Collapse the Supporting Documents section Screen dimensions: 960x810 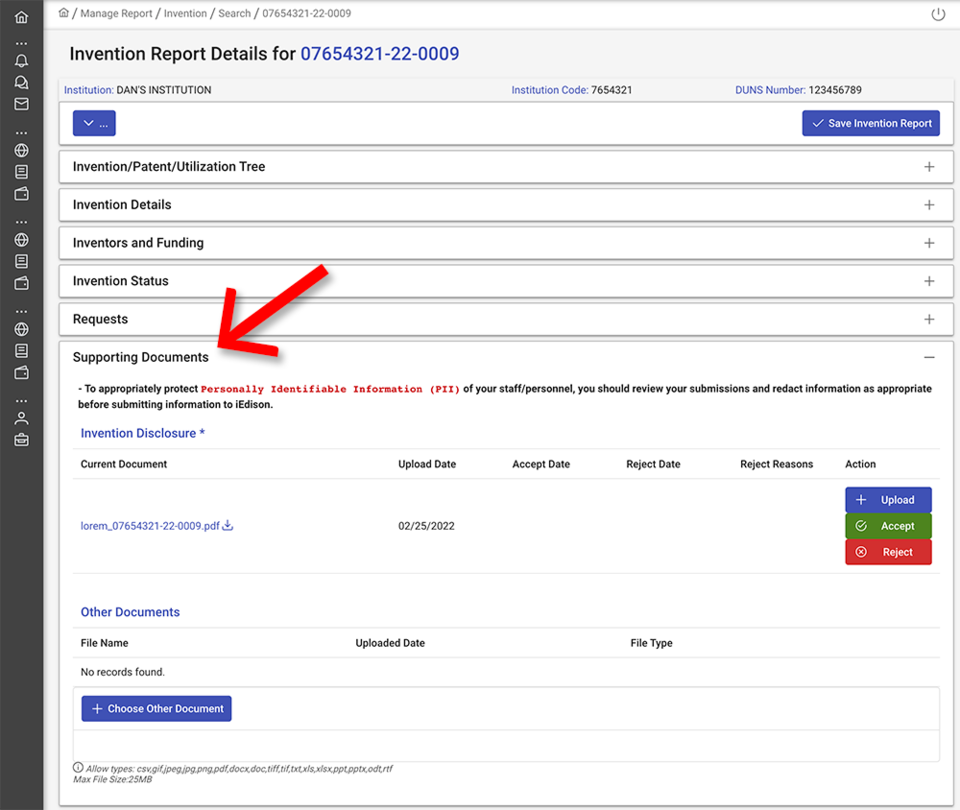(x=929, y=357)
